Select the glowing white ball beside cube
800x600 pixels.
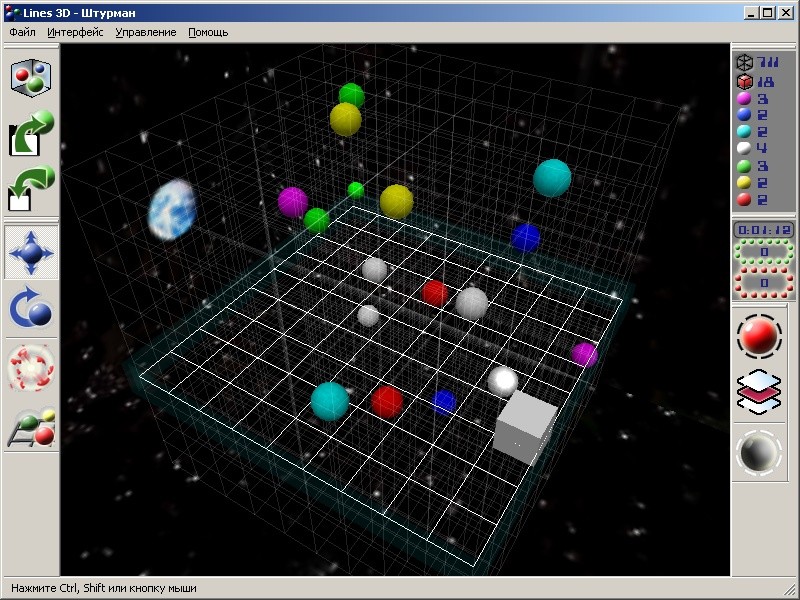click(503, 382)
